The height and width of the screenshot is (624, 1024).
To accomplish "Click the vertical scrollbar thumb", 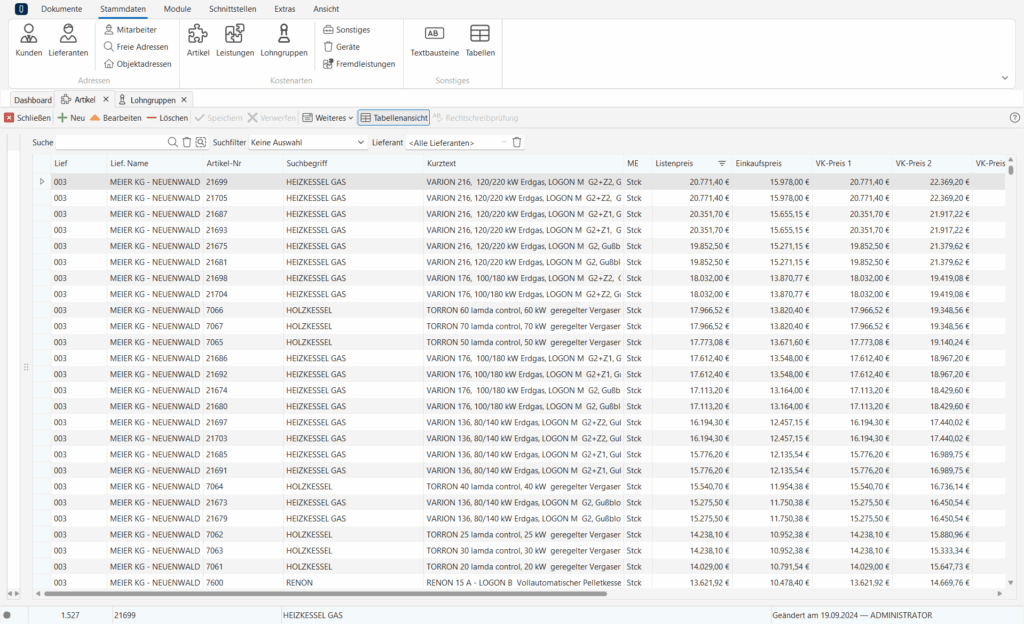I will tap(1011, 170).
